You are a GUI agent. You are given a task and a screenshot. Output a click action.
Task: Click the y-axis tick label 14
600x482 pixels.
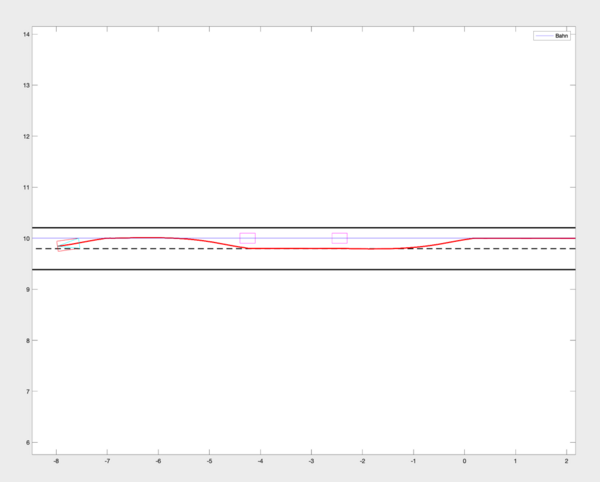click(24, 34)
